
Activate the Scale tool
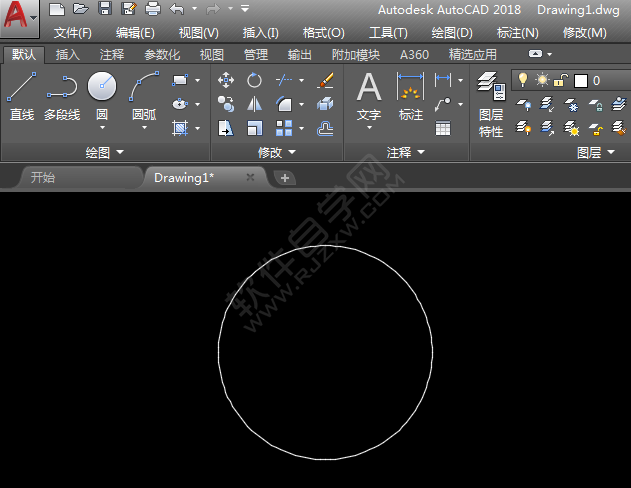tap(254, 129)
